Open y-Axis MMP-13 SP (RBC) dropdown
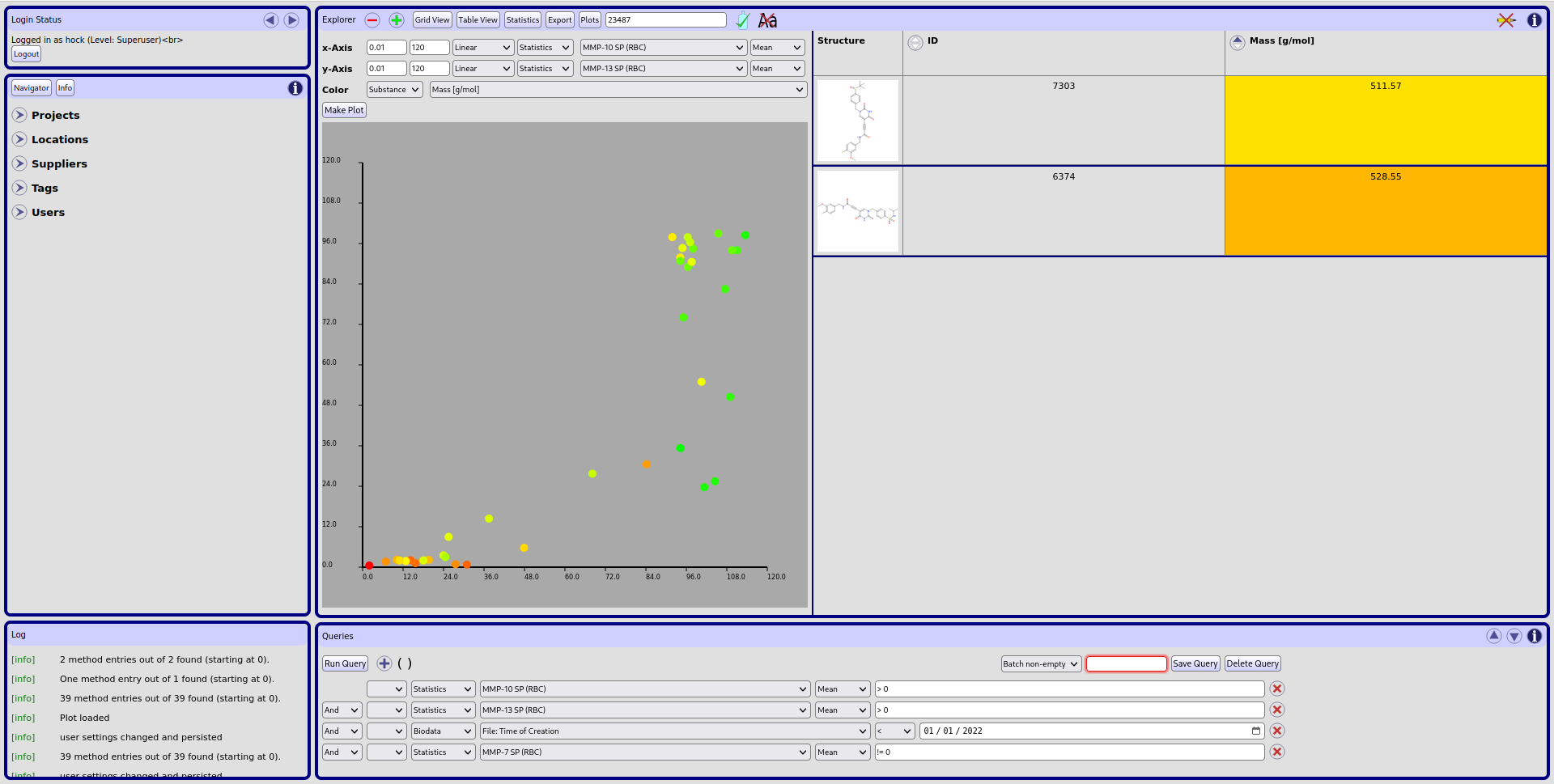 pos(664,69)
